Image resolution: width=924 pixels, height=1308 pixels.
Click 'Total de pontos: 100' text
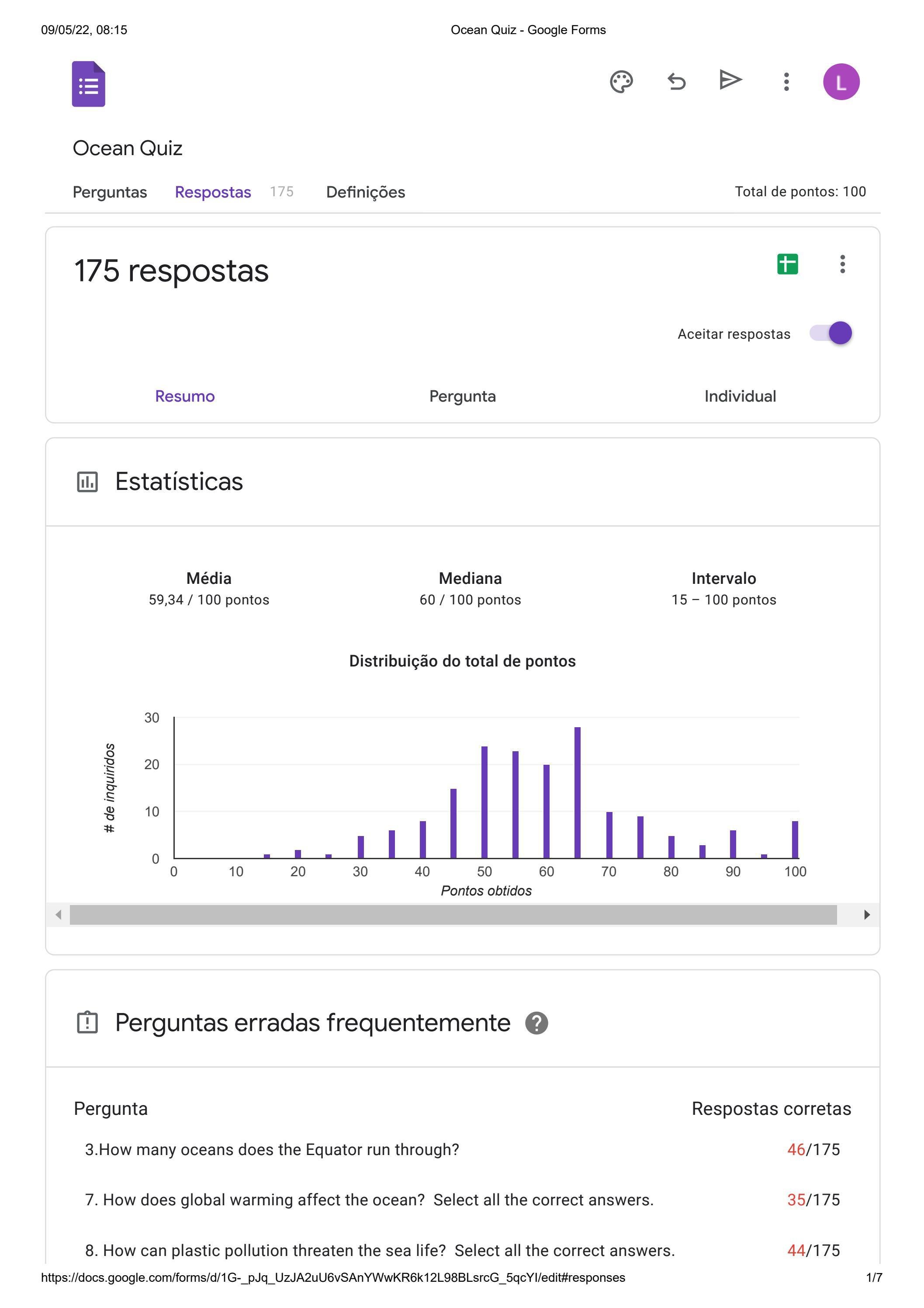click(x=800, y=191)
